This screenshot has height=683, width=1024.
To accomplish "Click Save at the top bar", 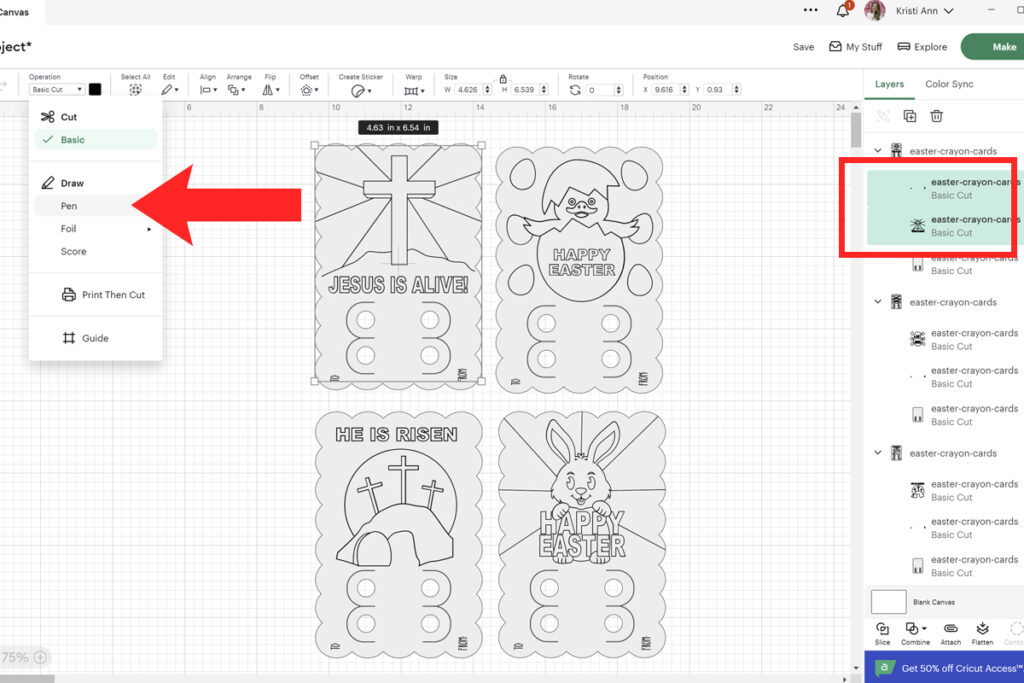I will (803, 46).
